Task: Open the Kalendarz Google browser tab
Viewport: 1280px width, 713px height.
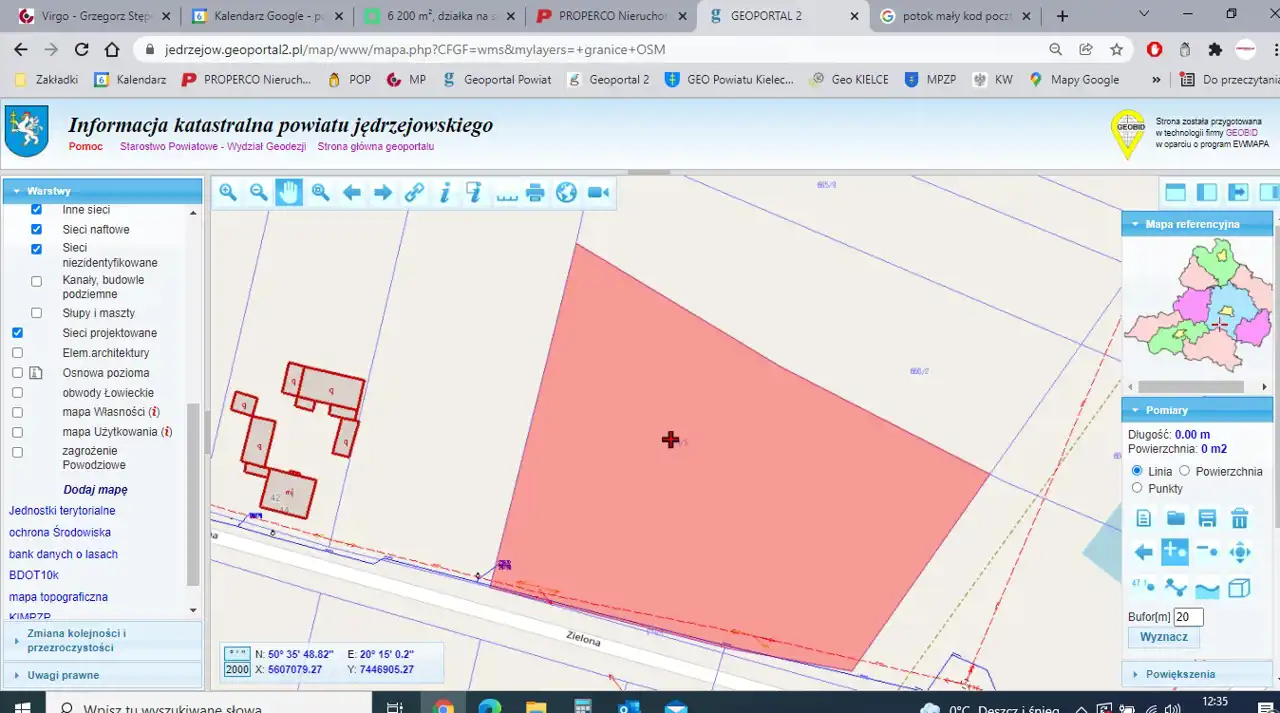Action: (x=268, y=16)
